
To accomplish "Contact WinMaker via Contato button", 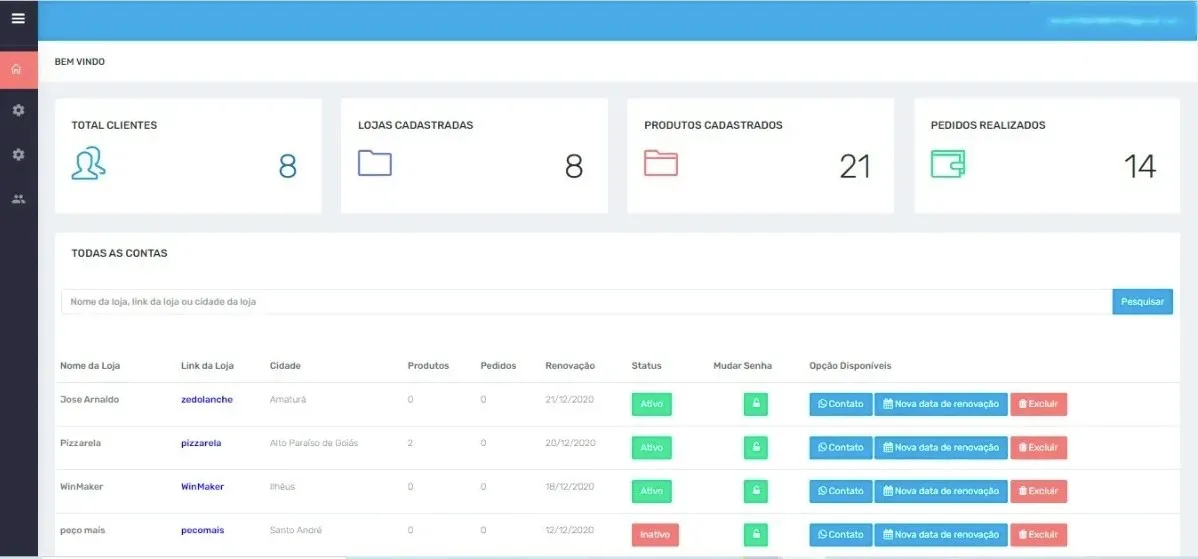I will [x=840, y=491].
